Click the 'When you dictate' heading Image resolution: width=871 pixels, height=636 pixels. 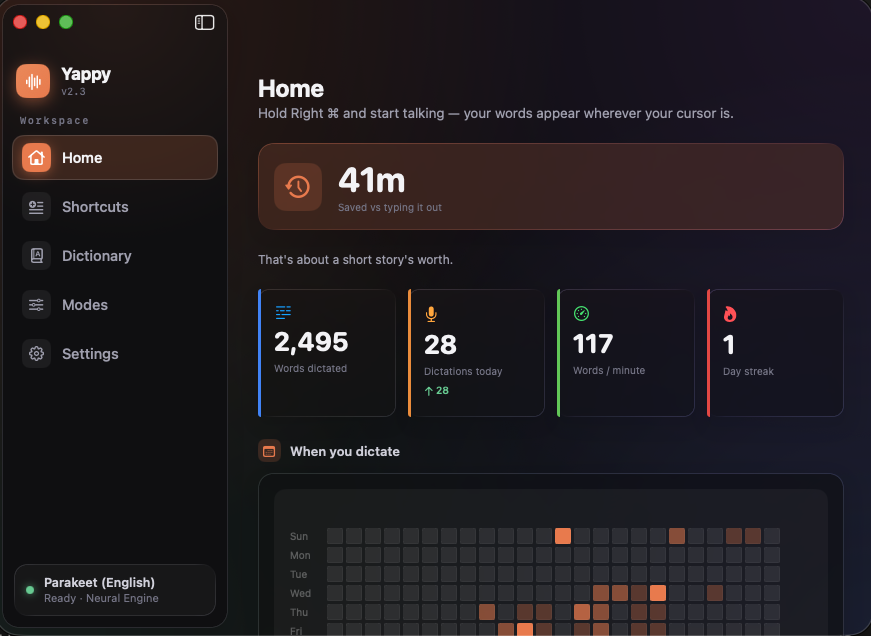(345, 452)
